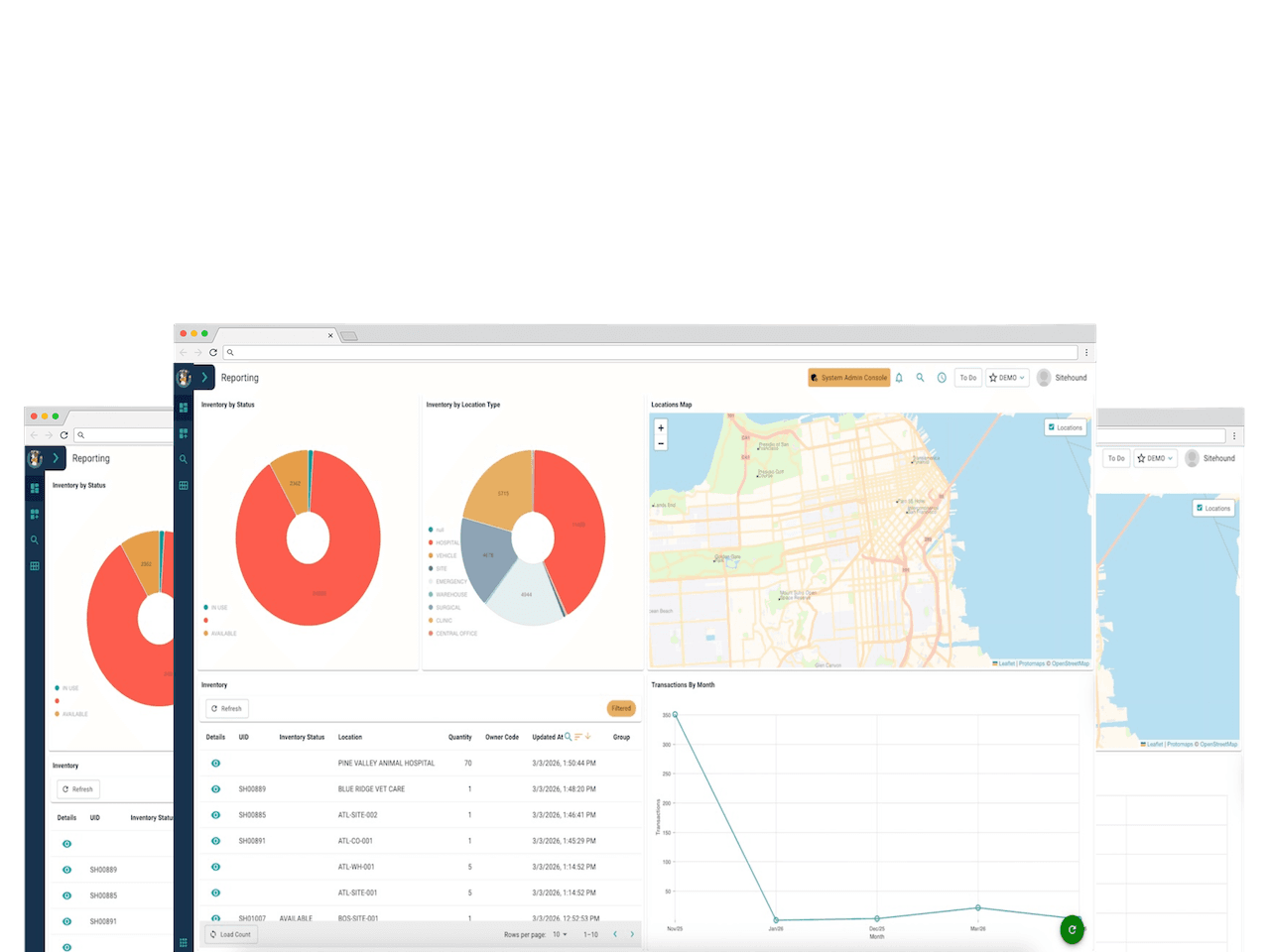The width and height of the screenshot is (1270, 952).
Task: Open the System Admin Console
Action: click(848, 378)
